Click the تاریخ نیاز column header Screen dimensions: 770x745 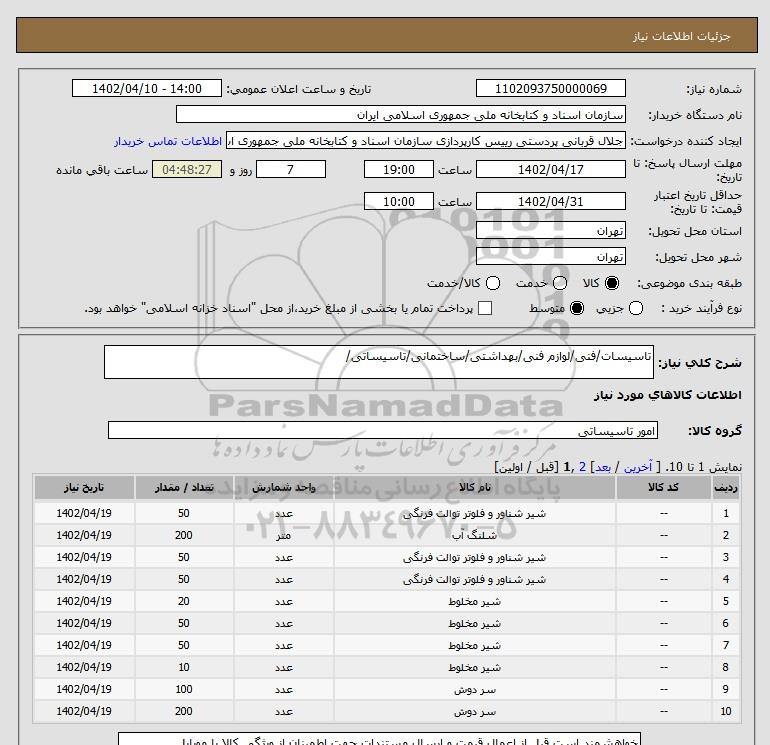[x=84, y=487]
